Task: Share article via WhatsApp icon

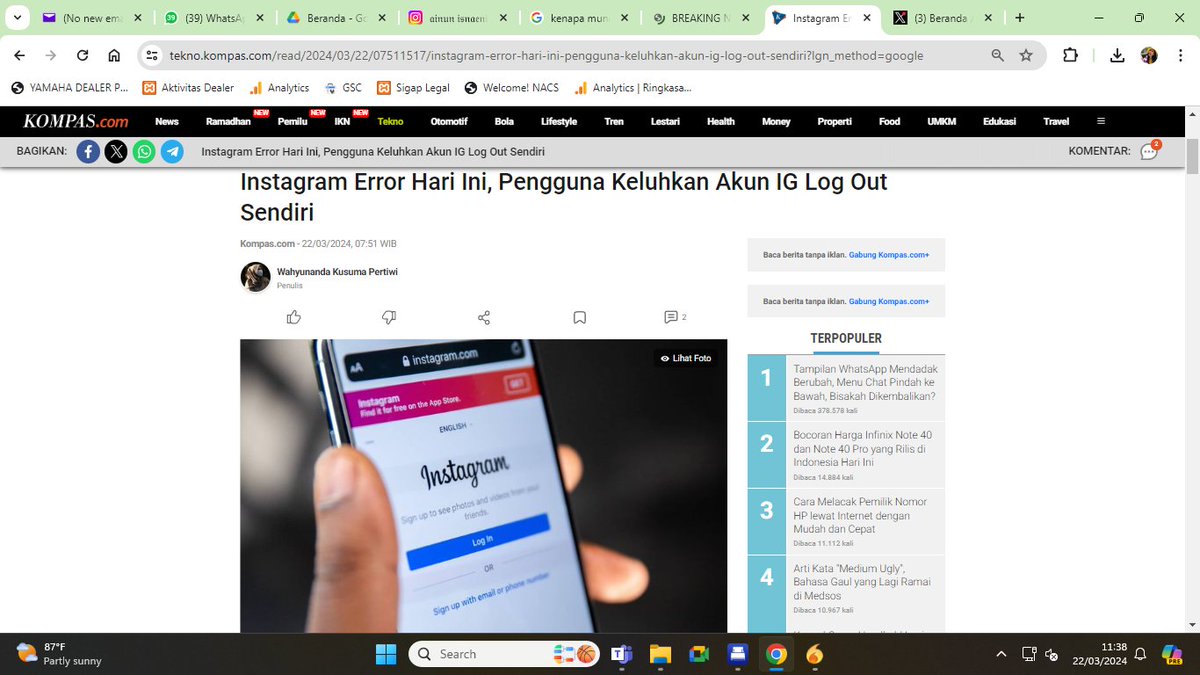Action: pyautogui.click(x=144, y=152)
